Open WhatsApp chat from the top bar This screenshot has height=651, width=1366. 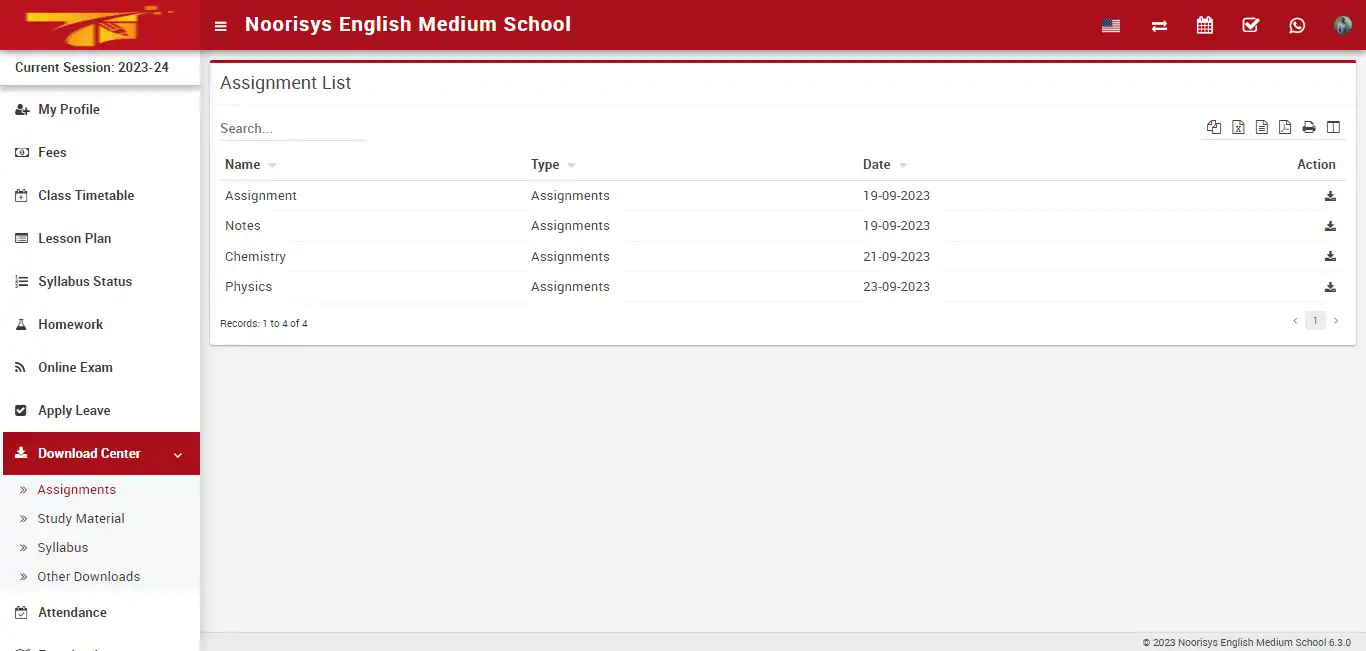(1297, 25)
